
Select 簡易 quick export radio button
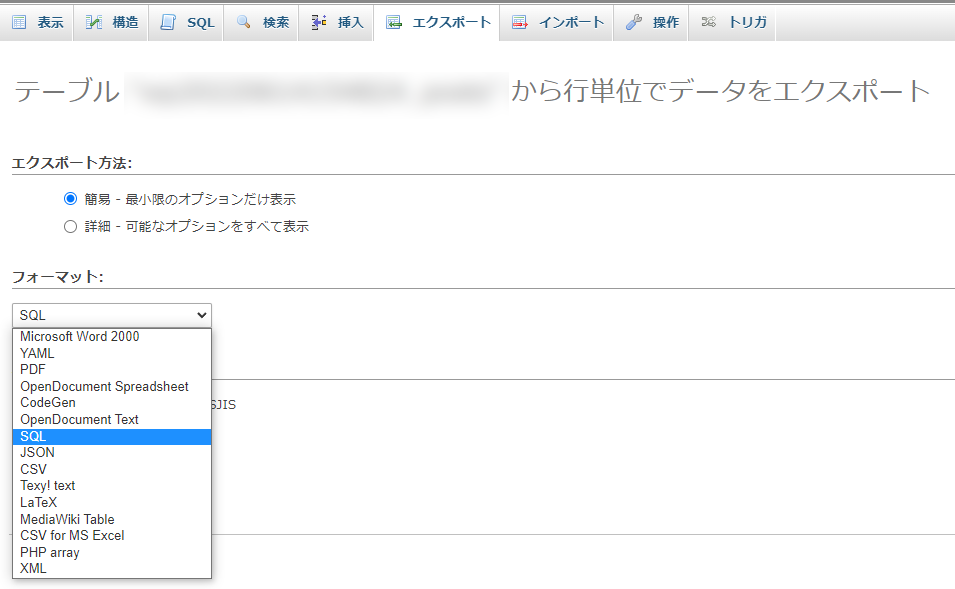70,199
